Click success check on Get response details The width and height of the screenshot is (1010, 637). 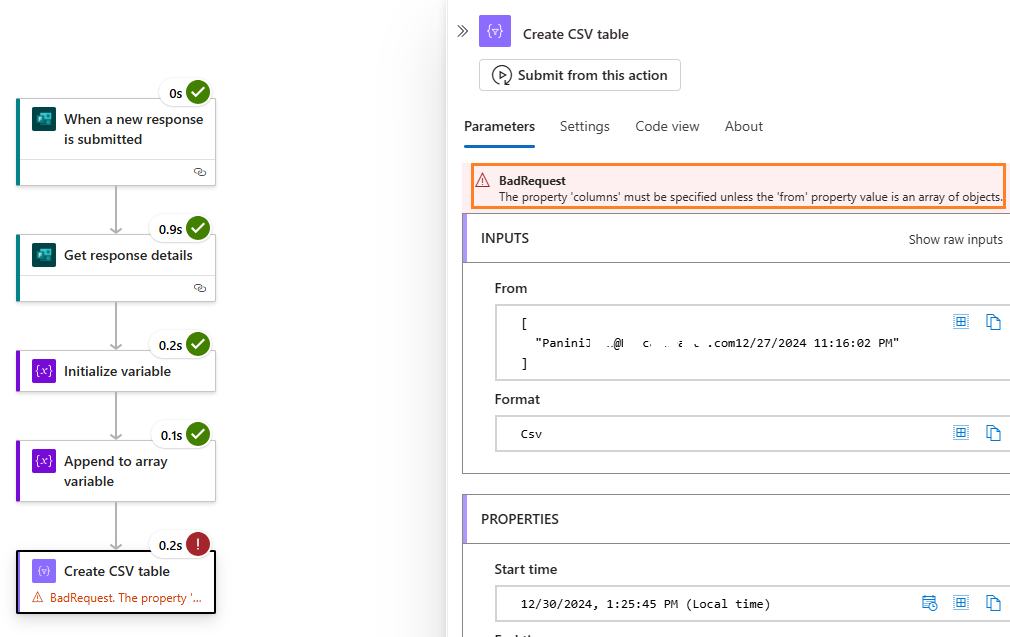[198, 228]
